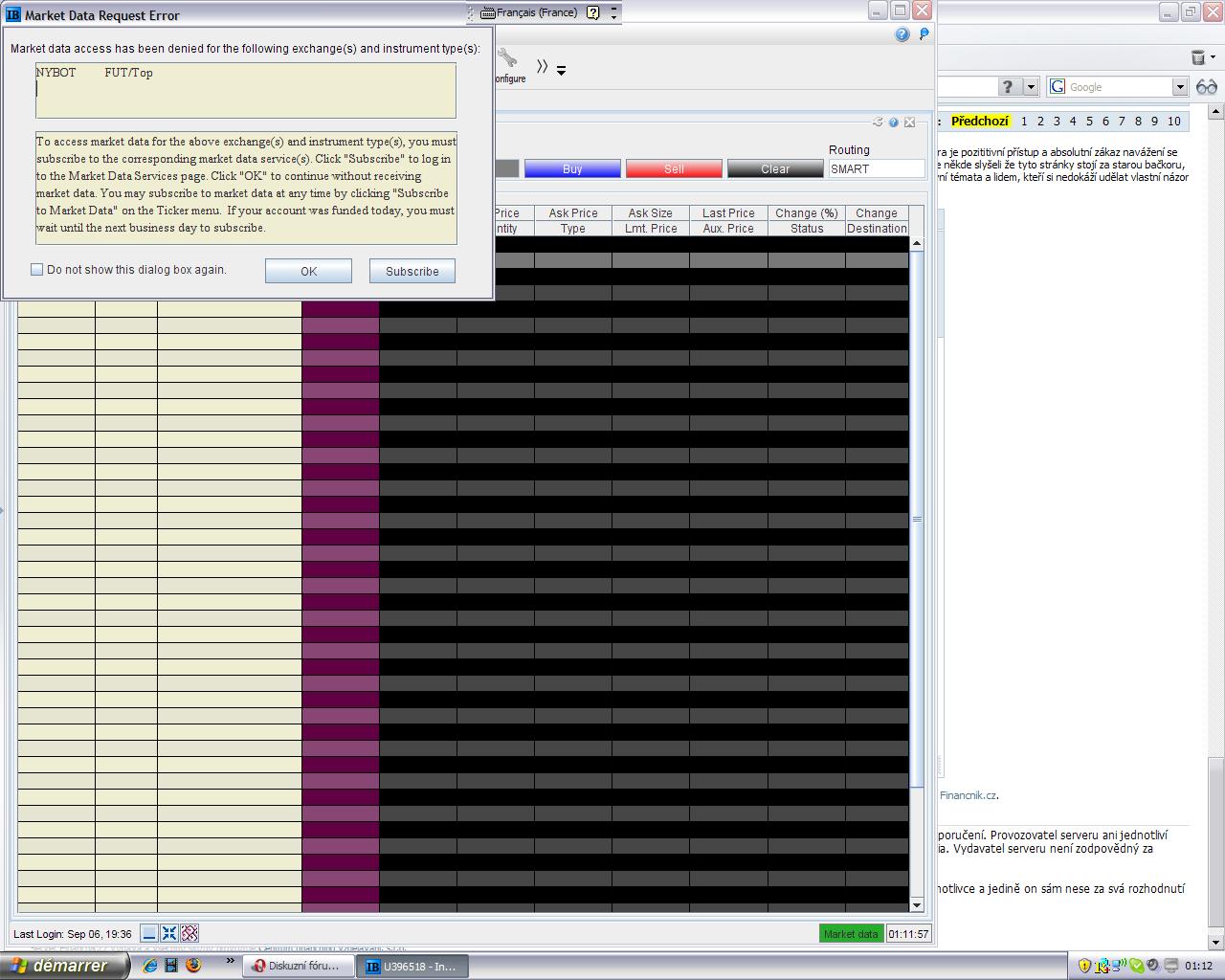Click the blue help icon in the TWS window
The height and width of the screenshot is (980, 1225).
pyautogui.click(x=902, y=34)
